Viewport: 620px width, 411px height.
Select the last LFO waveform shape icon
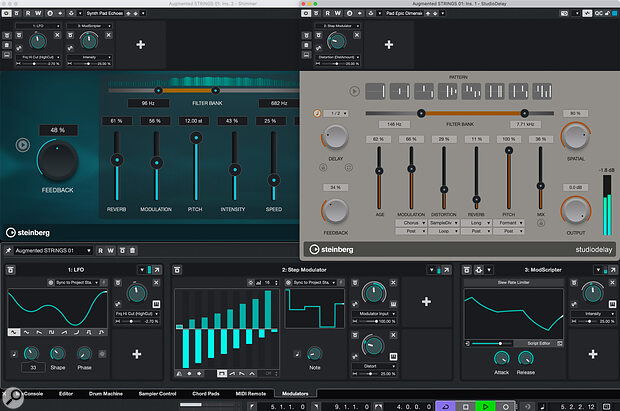click(101, 332)
